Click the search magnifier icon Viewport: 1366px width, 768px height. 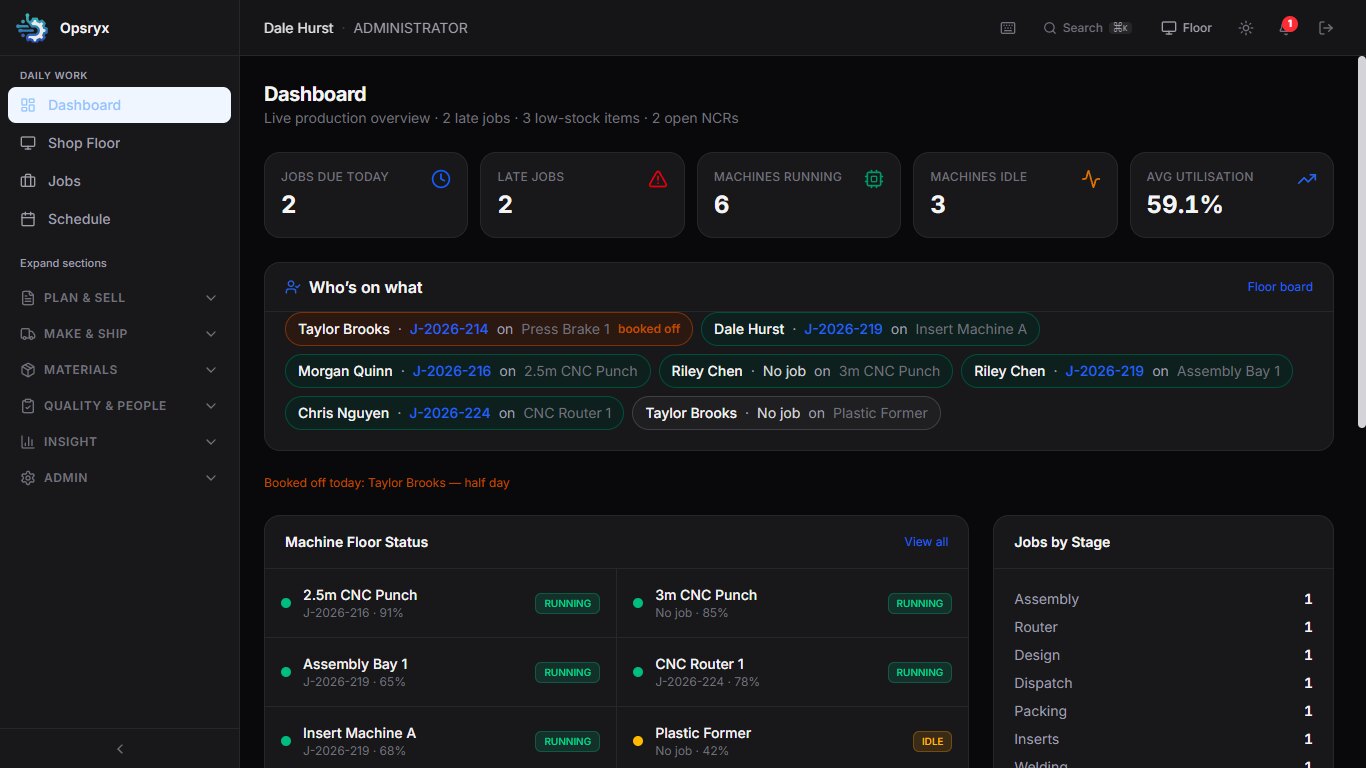[1050, 28]
